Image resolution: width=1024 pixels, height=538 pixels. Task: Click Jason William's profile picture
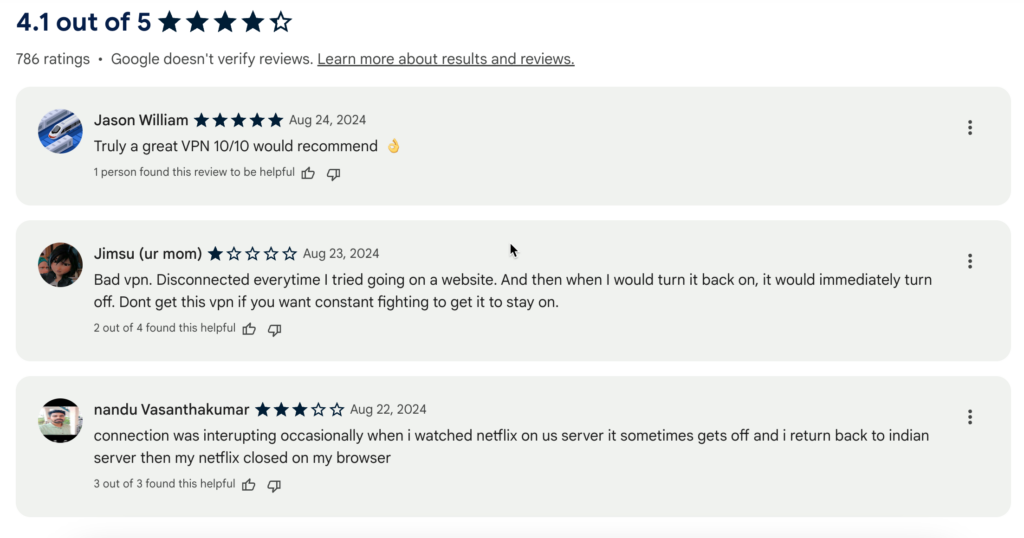point(60,131)
